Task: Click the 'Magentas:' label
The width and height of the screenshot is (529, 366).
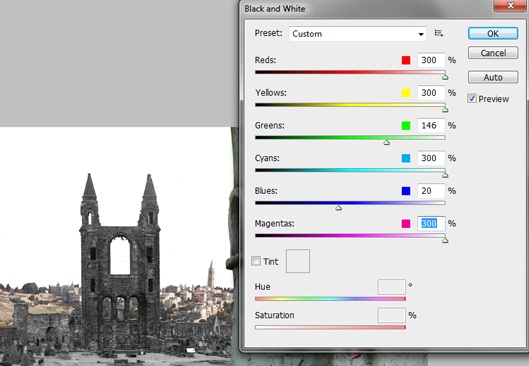Action: tap(274, 223)
